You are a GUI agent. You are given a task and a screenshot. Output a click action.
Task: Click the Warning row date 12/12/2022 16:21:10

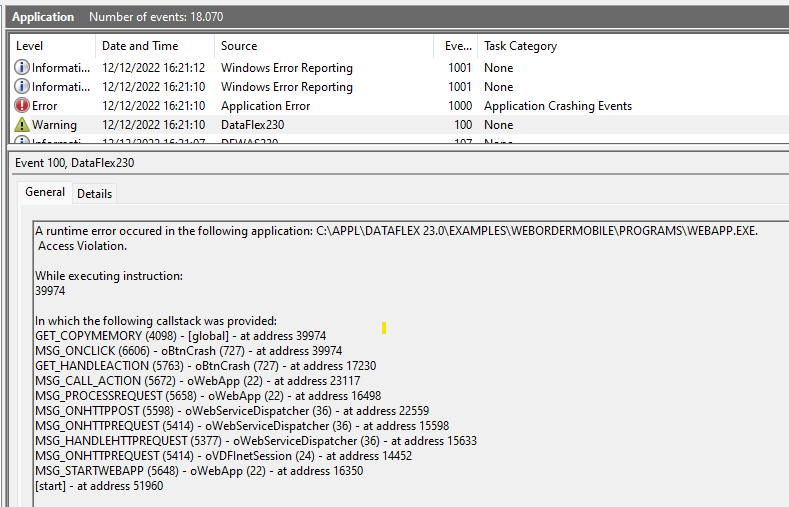pos(153,125)
